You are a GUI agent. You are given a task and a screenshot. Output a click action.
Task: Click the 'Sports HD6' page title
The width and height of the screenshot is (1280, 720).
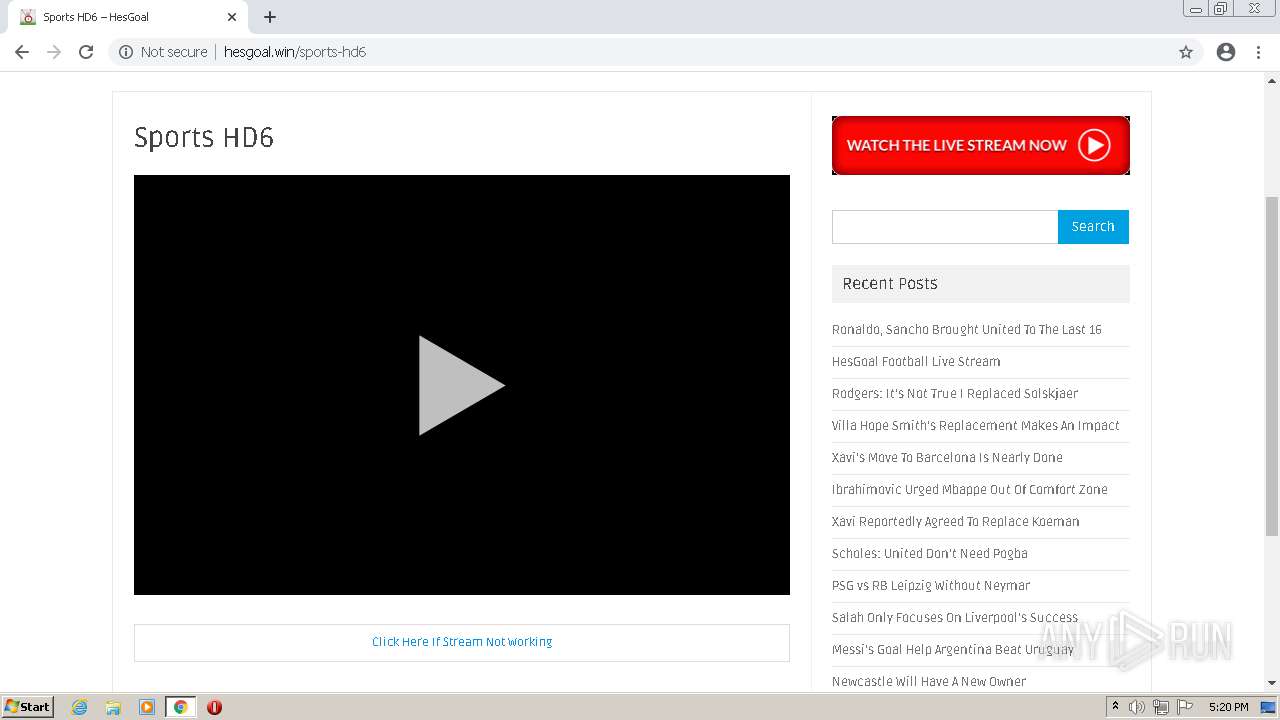204,137
